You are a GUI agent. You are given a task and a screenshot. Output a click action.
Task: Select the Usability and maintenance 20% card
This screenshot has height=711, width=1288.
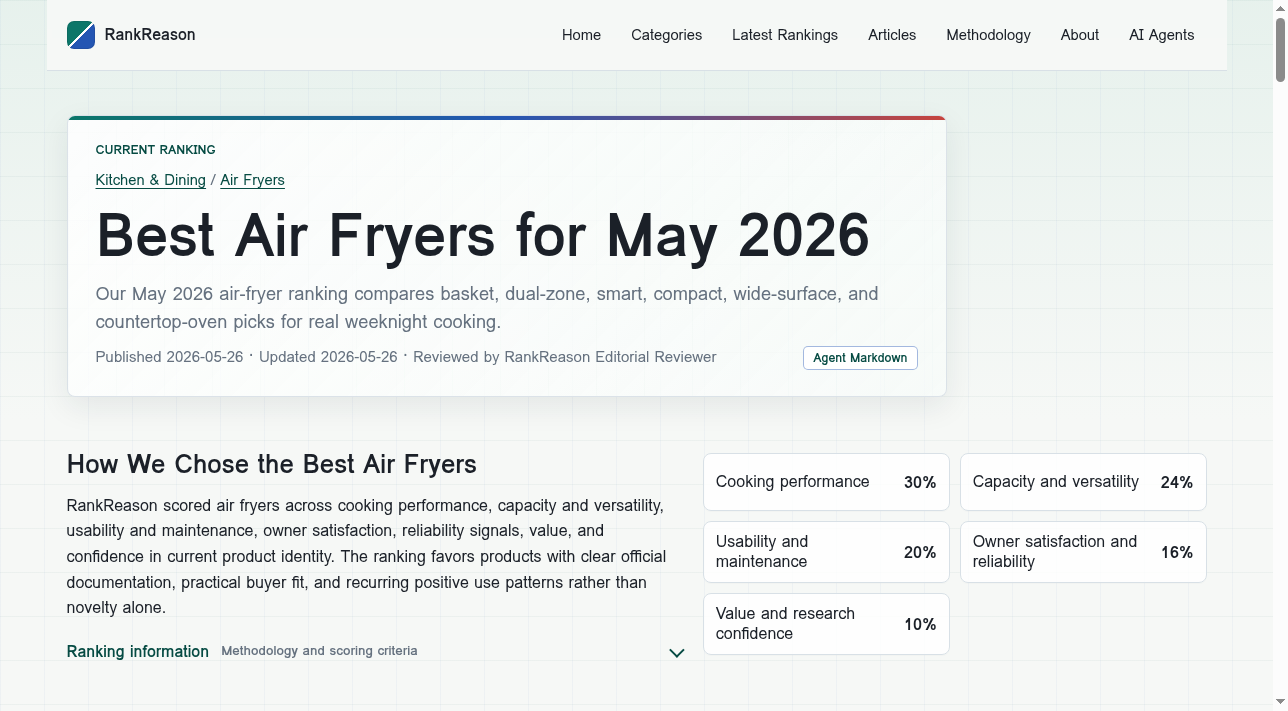pyautogui.click(x=826, y=552)
